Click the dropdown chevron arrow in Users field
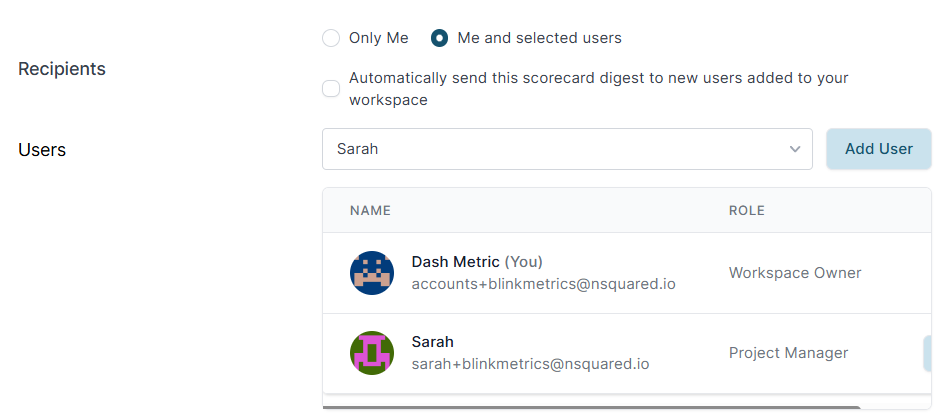 coord(795,149)
